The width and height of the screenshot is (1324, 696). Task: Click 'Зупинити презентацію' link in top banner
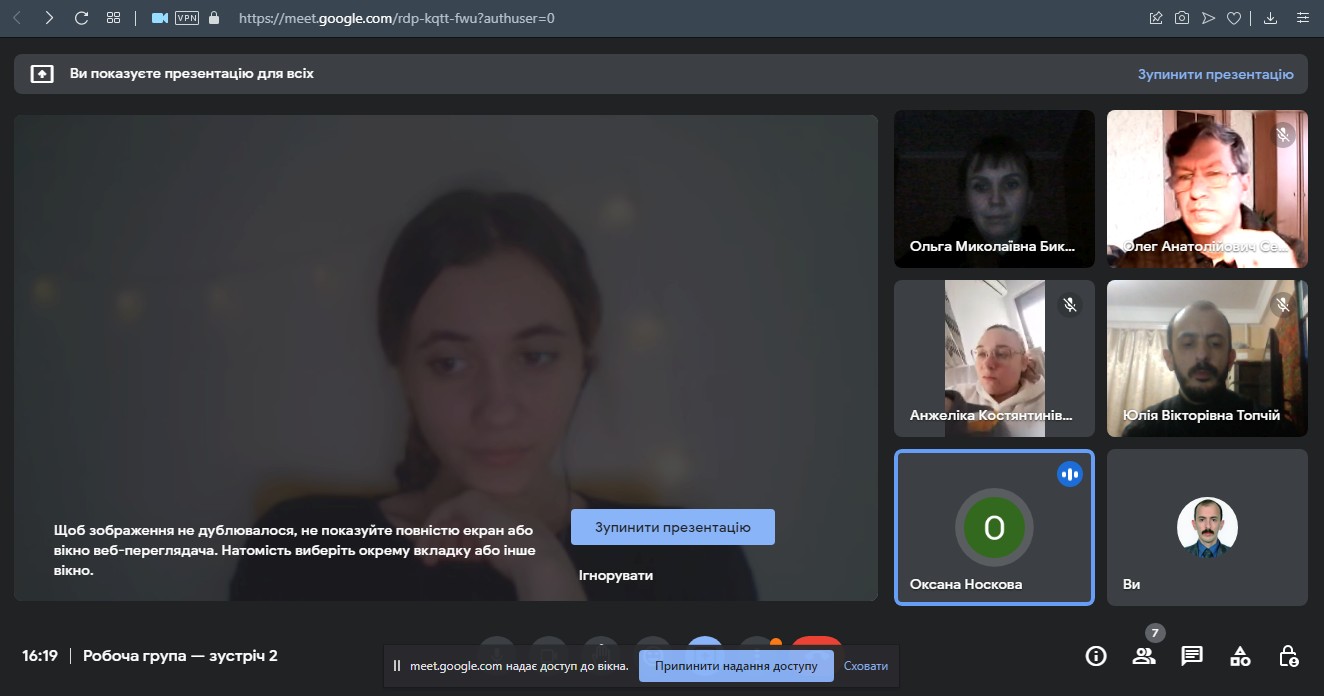click(1215, 74)
